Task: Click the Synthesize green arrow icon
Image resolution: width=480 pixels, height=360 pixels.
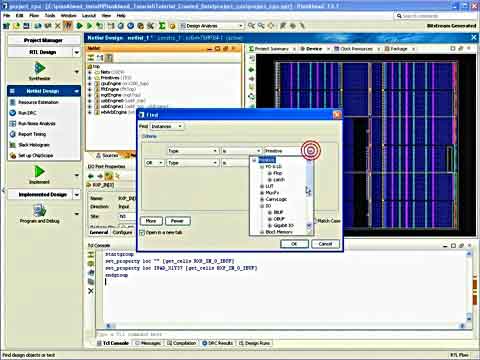Action: (40, 68)
